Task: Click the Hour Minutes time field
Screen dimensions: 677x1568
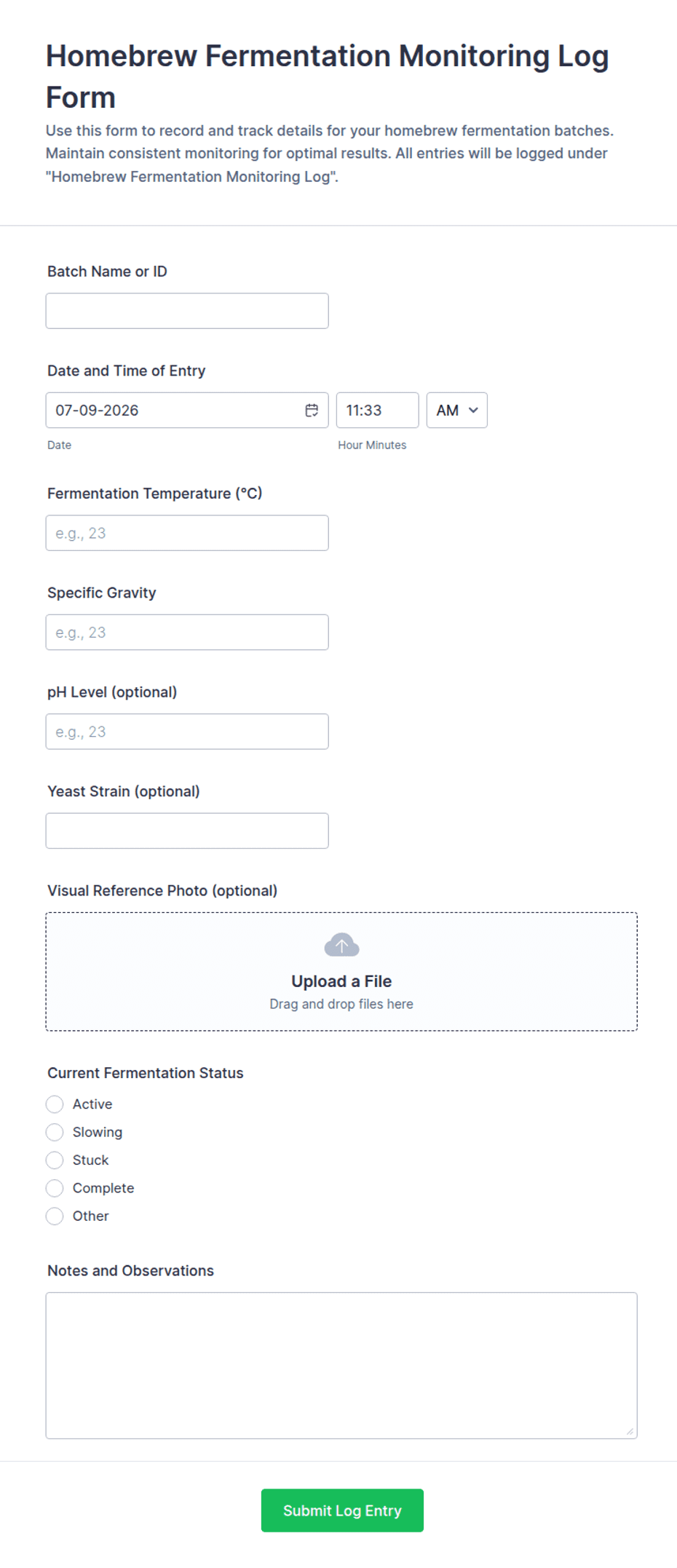Action: (377, 411)
